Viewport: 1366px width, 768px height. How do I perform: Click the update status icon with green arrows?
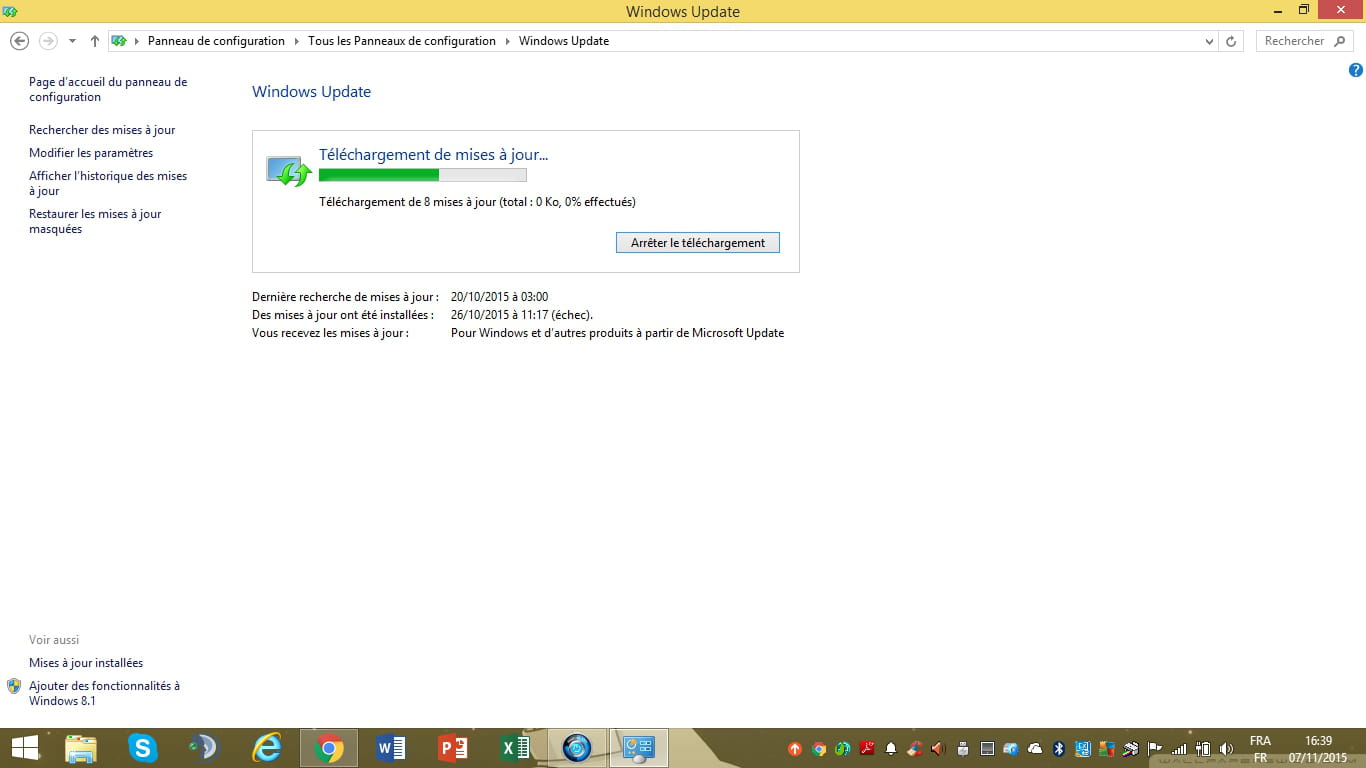tap(289, 170)
